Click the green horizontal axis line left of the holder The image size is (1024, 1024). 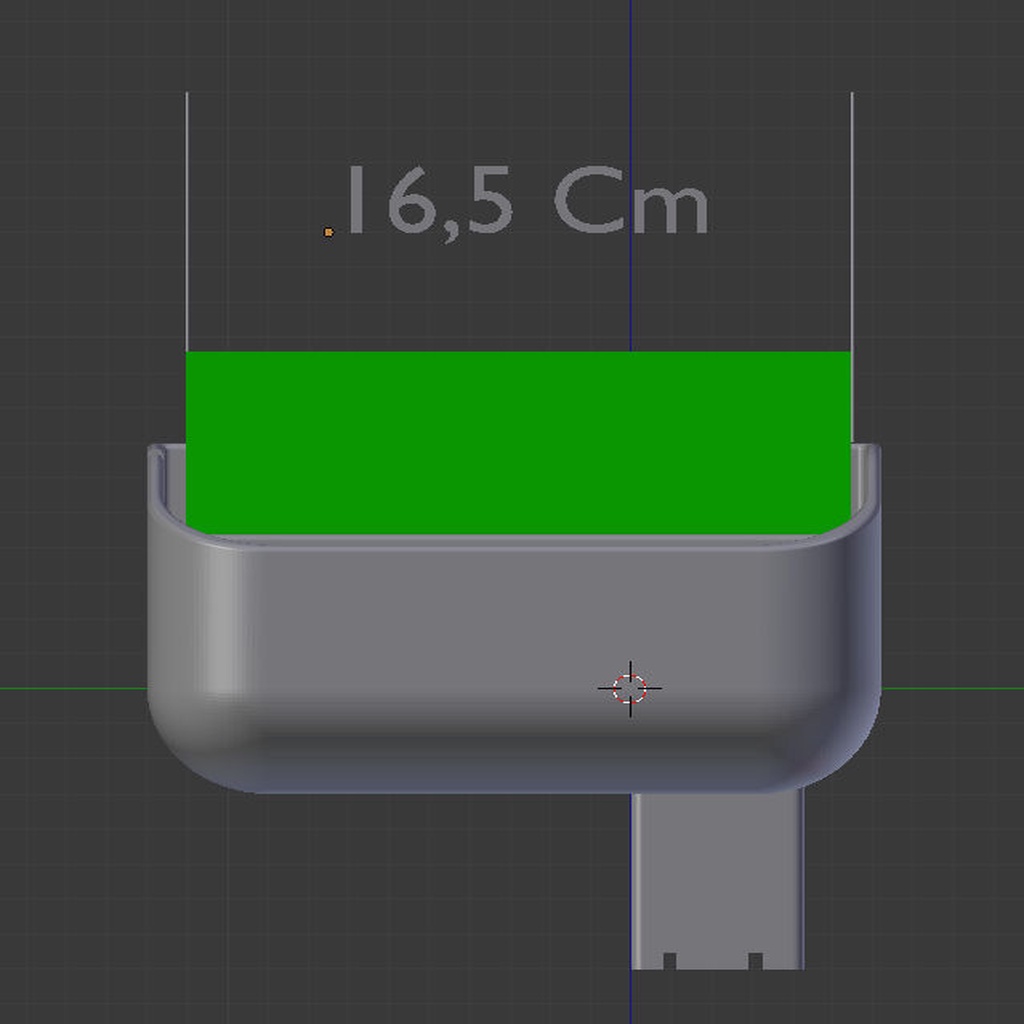(70, 688)
